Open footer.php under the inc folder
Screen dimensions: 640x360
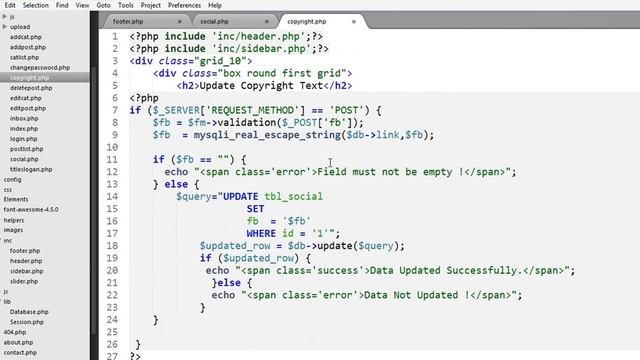click(x=25, y=251)
